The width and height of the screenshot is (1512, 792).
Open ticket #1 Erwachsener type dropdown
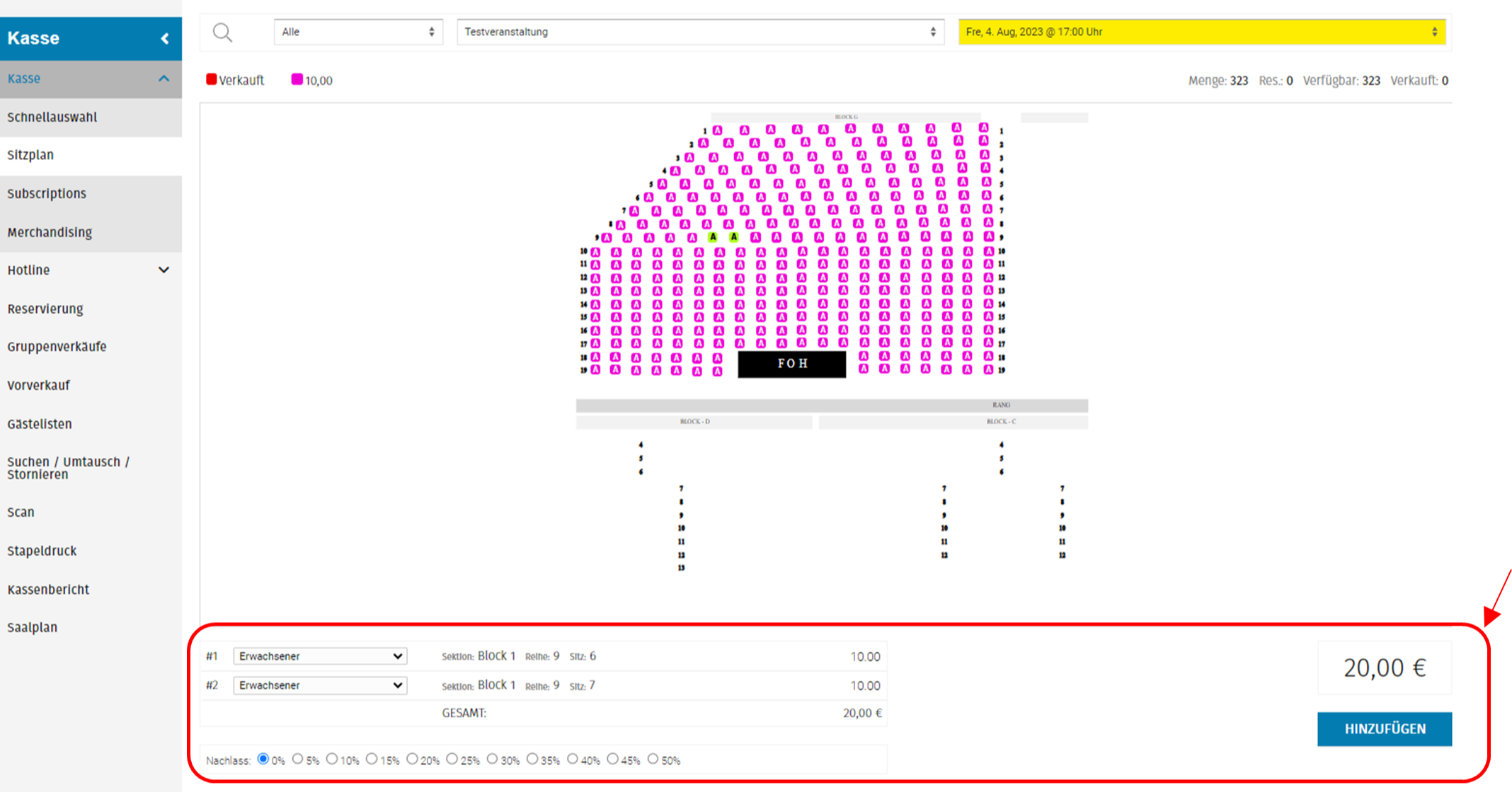[x=320, y=656]
